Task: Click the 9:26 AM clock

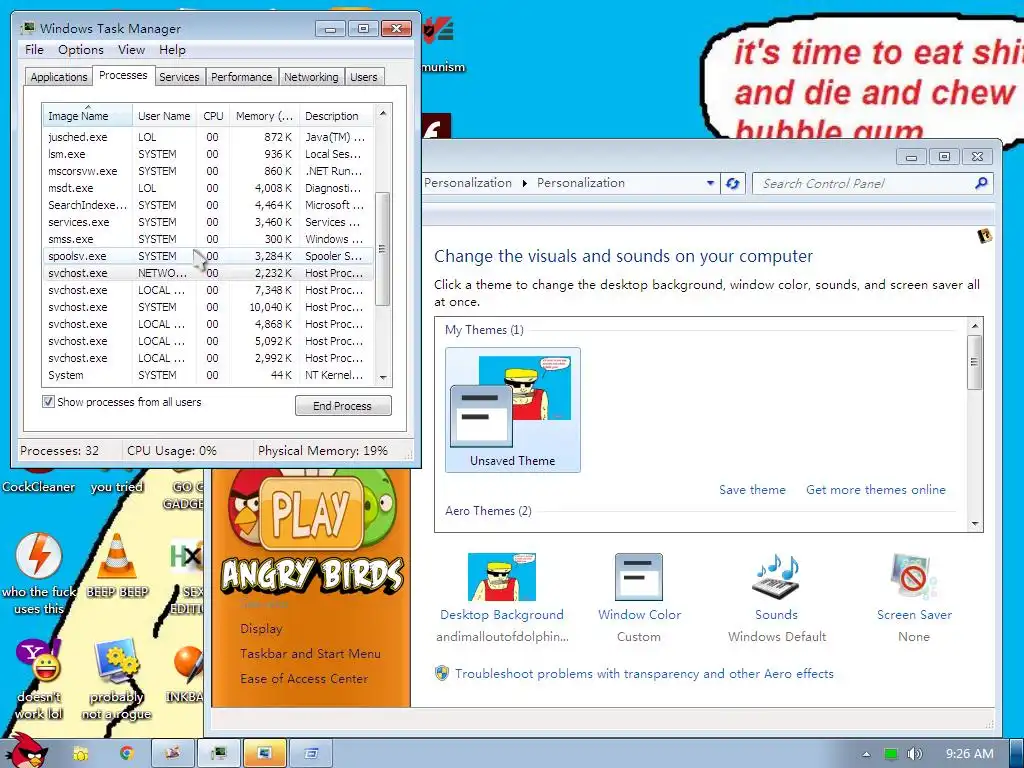Action: click(x=969, y=754)
